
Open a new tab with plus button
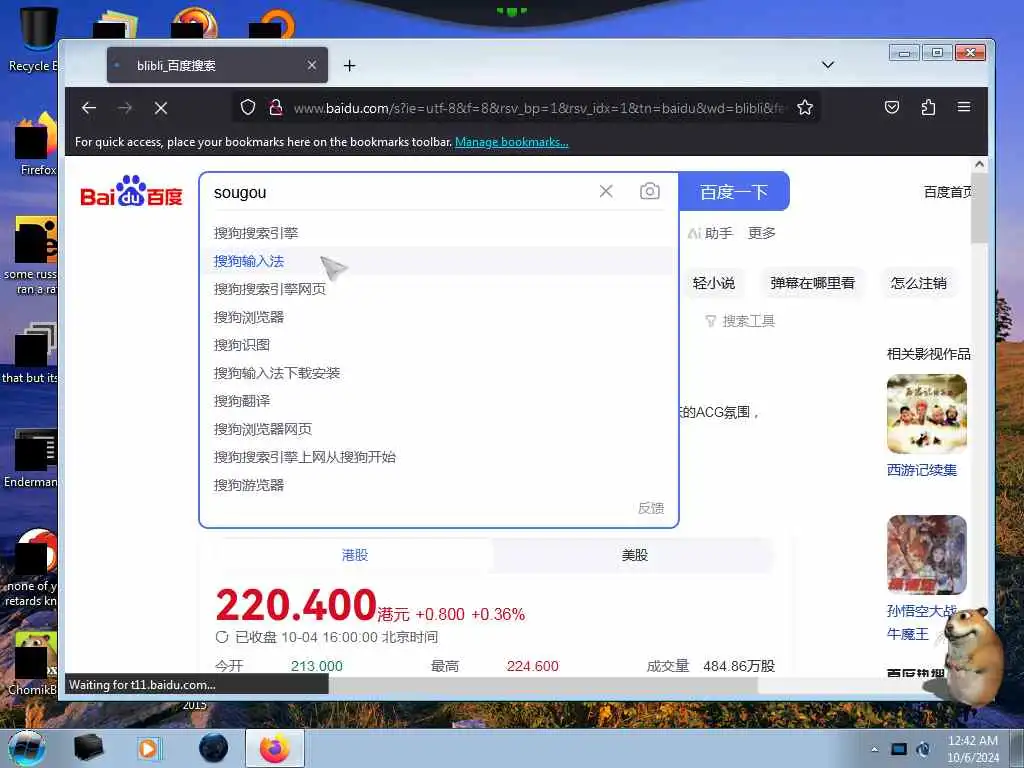tap(349, 65)
